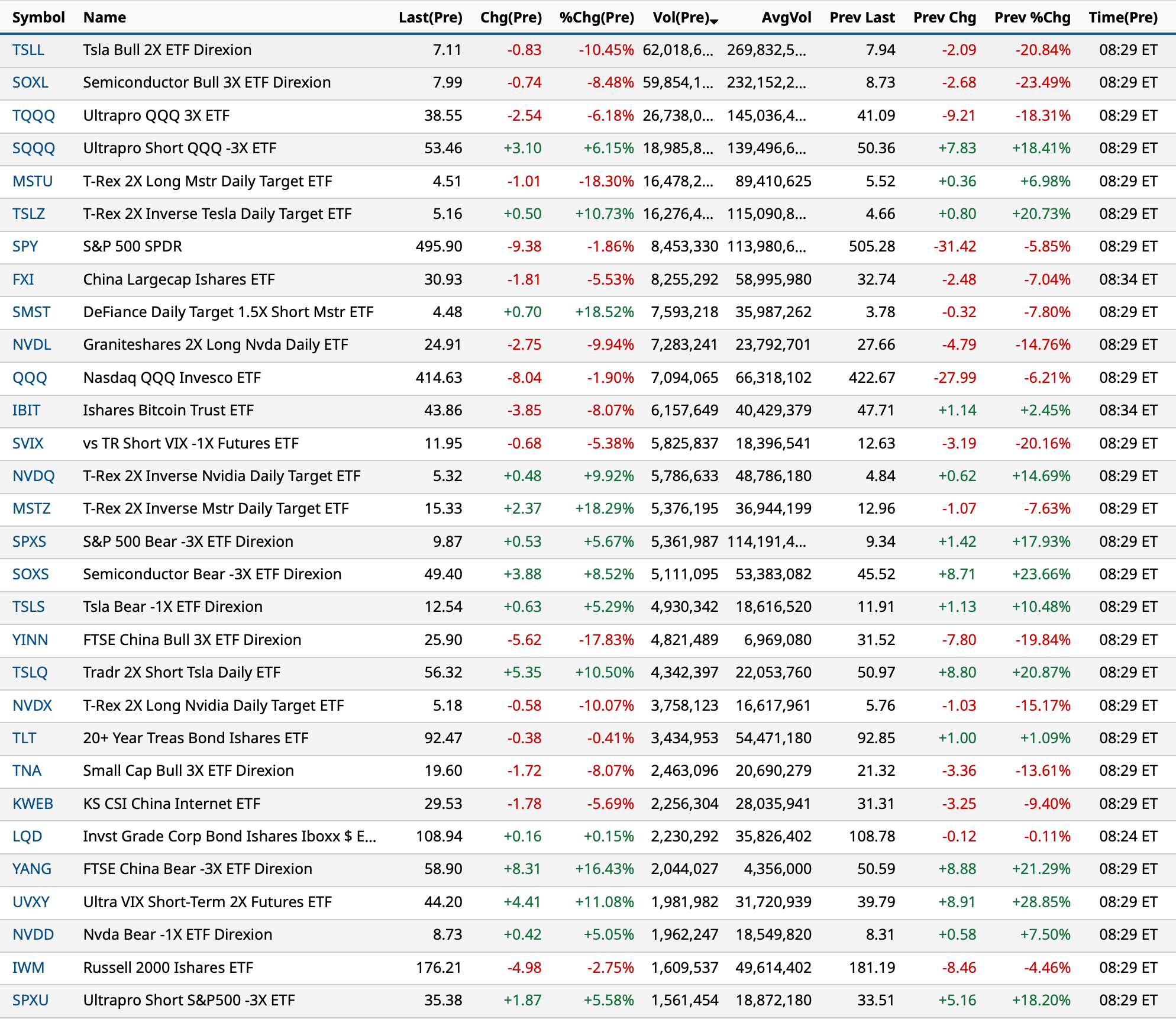Open the YINN ticker link
Screen dimensions: 1176x1019
pos(30,640)
